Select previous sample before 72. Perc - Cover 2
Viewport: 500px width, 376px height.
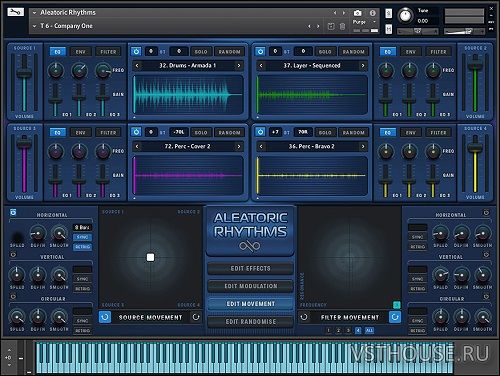pos(137,146)
